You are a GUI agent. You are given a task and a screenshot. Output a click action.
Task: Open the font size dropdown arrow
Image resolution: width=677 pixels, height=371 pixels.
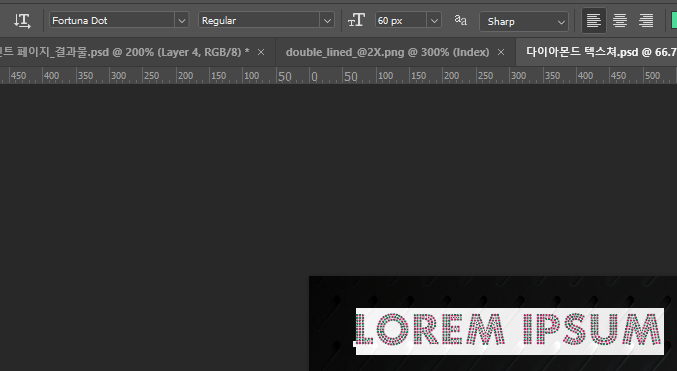[x=434, y=20]
